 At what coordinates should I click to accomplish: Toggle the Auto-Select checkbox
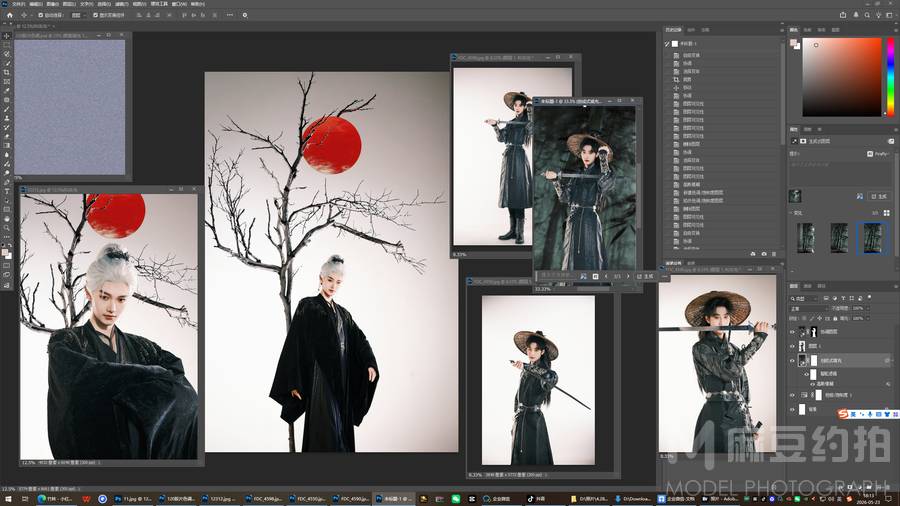[x=41, y=15]
